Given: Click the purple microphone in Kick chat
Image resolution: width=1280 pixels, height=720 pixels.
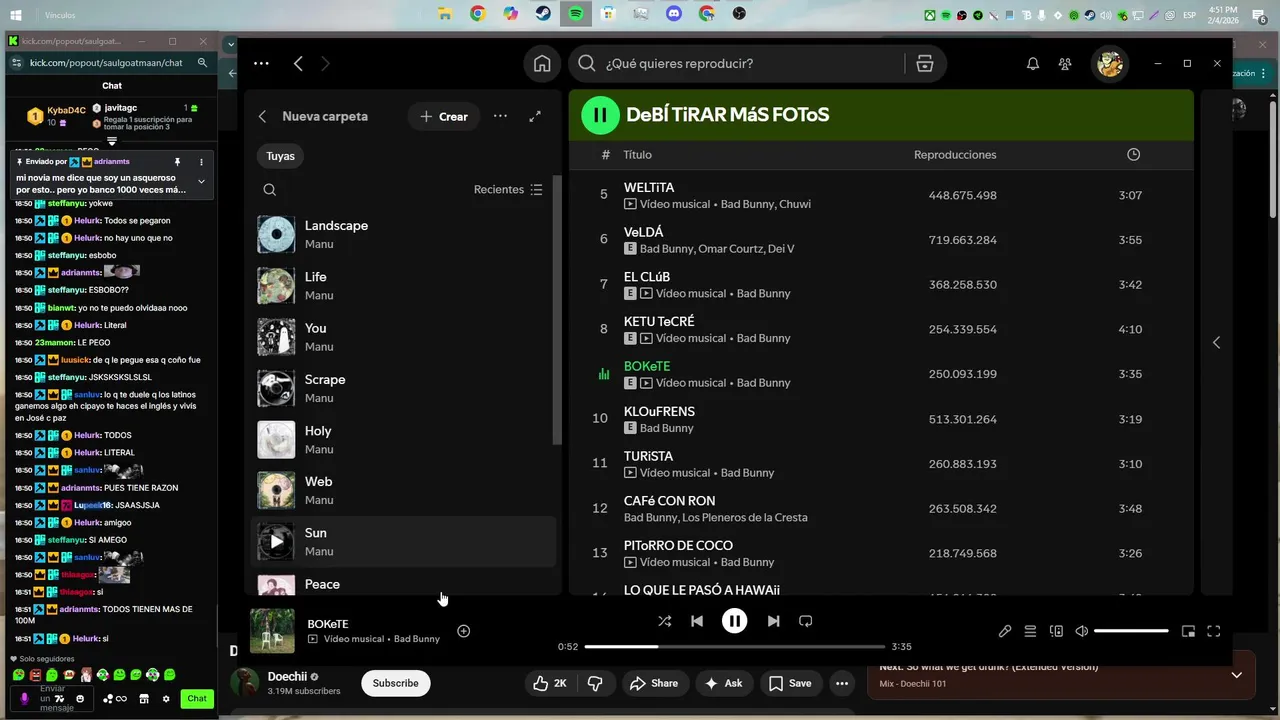Looking at the screenshot, I should 25,699.
